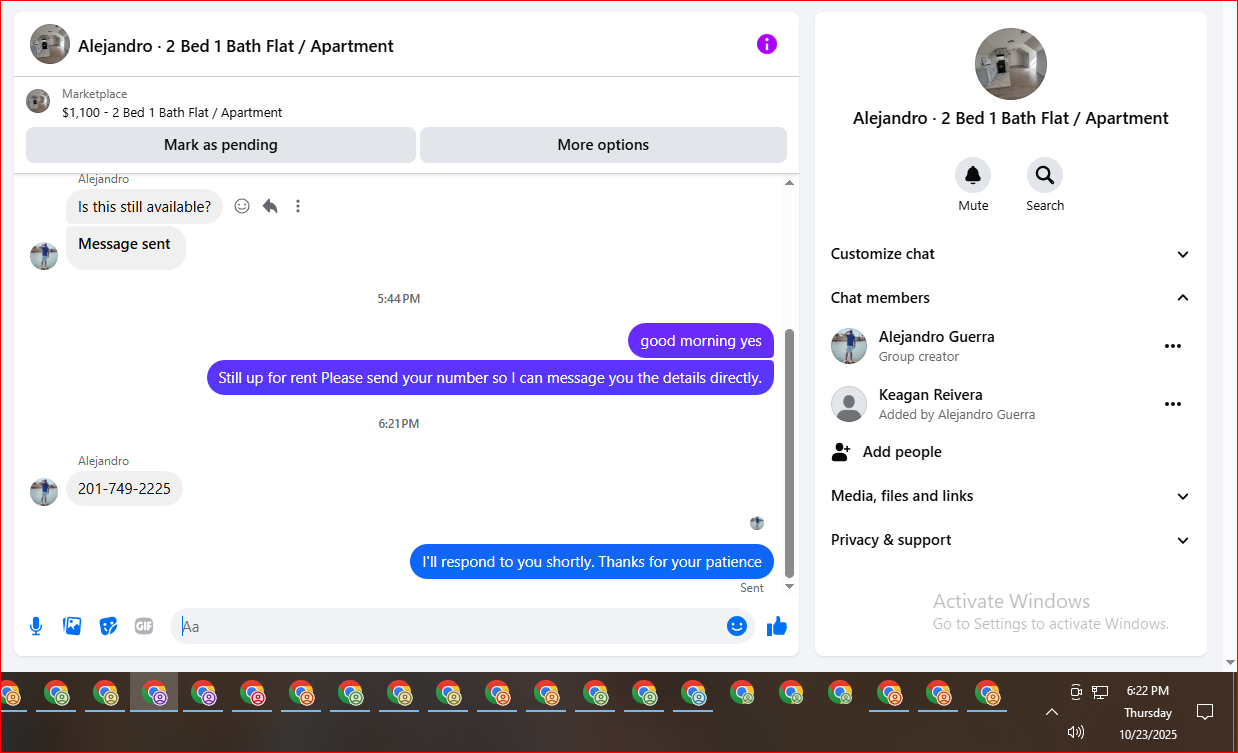Image resolution: width=1238 pixels, height=753 pixels.
Task: Click Alejandro's avatar beside the phone number
Action: [44, 491]
